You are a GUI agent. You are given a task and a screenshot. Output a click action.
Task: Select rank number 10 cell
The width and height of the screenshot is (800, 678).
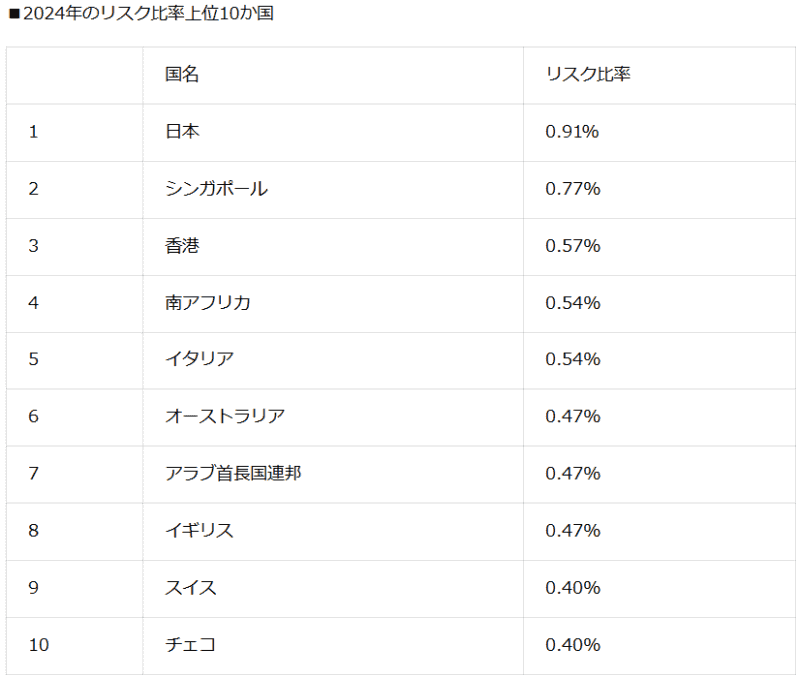[x=38, y=644]
